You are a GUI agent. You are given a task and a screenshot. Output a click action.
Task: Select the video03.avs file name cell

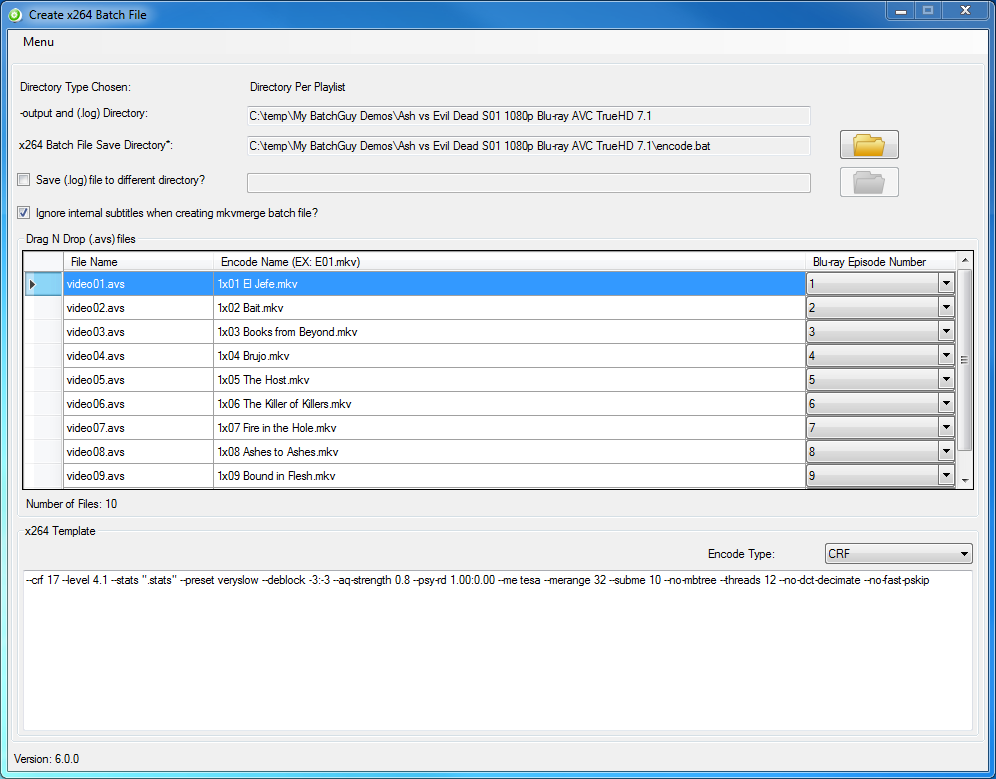pos(138,332)
